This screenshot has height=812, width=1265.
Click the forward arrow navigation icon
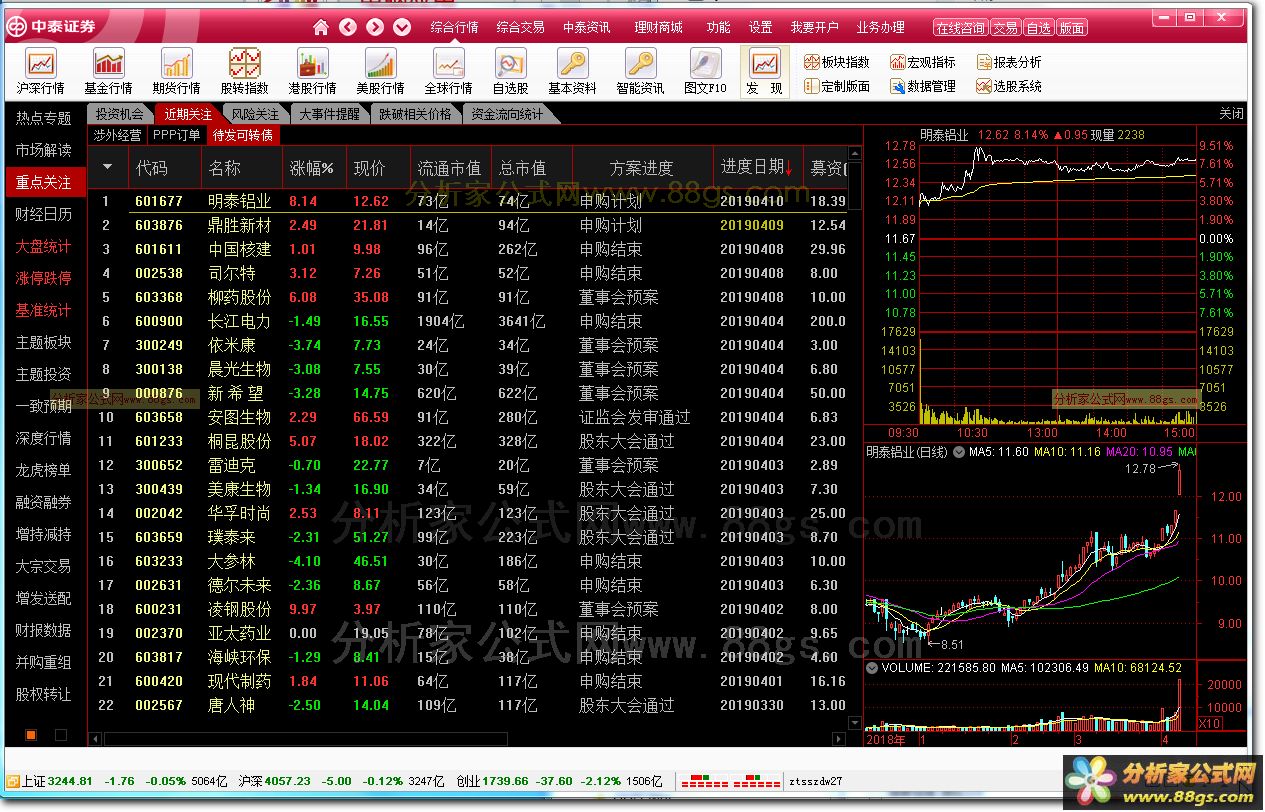[x=375, y=27]
